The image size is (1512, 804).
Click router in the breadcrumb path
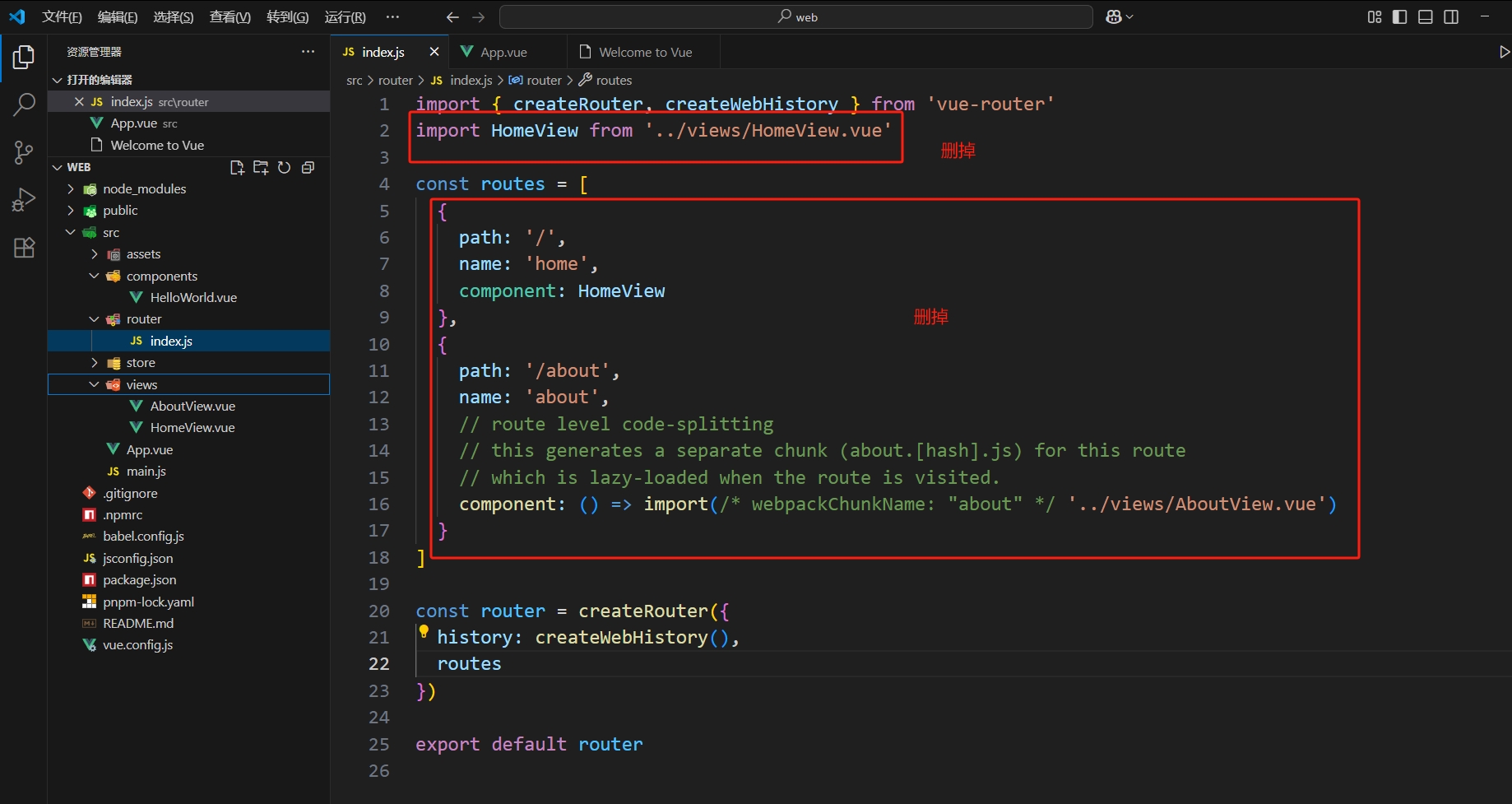click(x=395, y=81)
